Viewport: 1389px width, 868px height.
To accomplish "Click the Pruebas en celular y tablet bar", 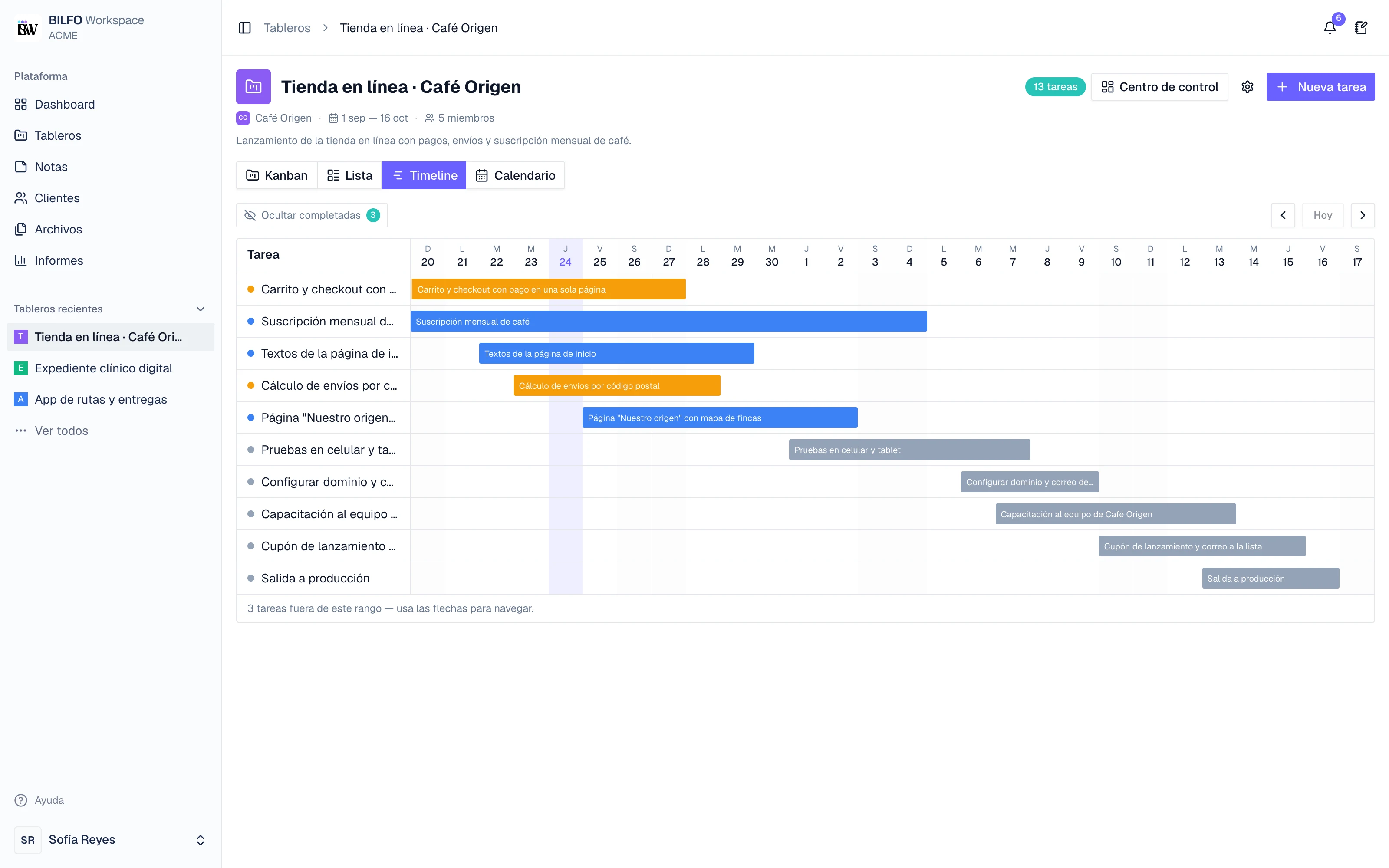I will 910,450.
